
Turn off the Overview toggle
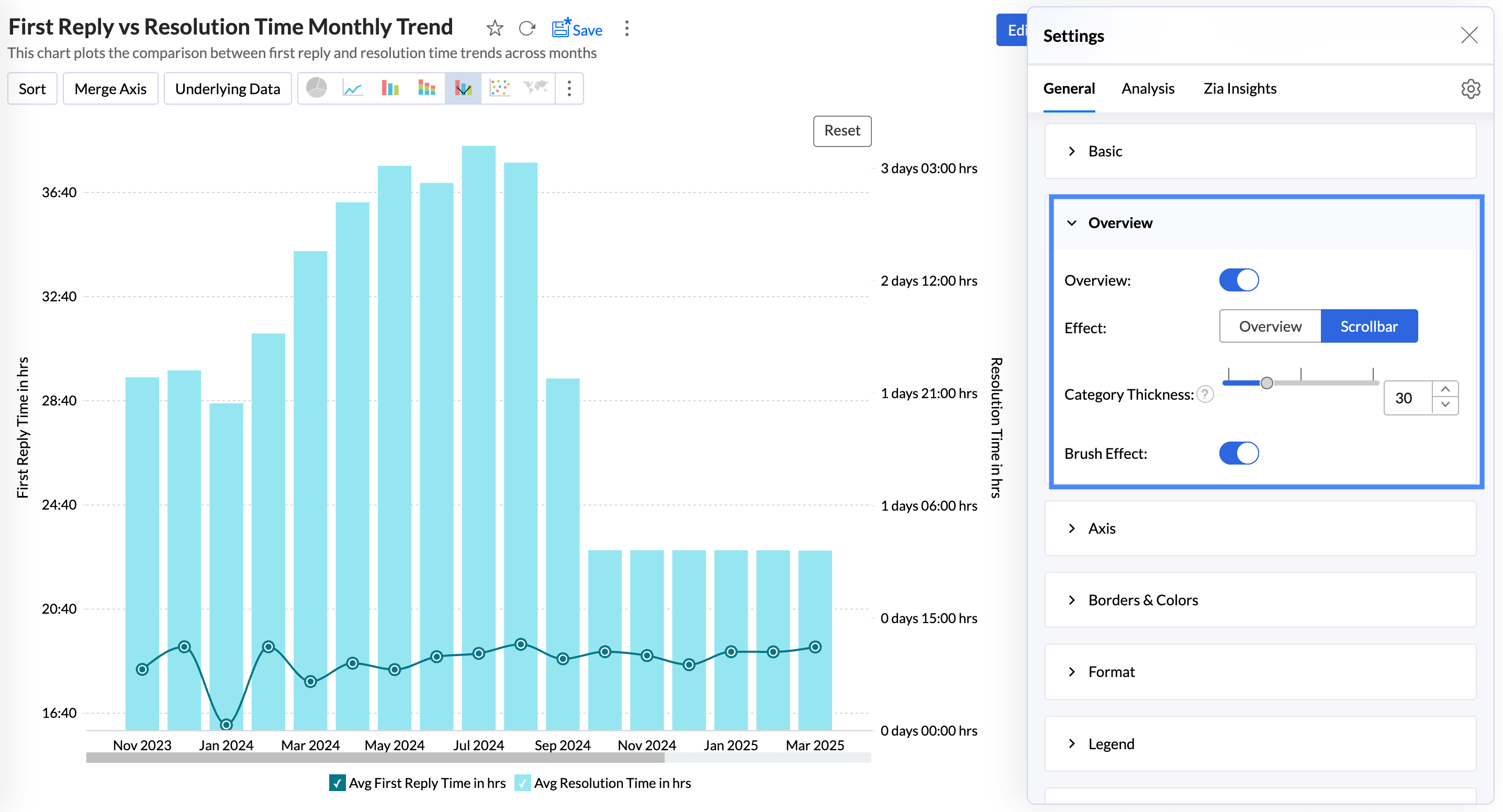1239,280
